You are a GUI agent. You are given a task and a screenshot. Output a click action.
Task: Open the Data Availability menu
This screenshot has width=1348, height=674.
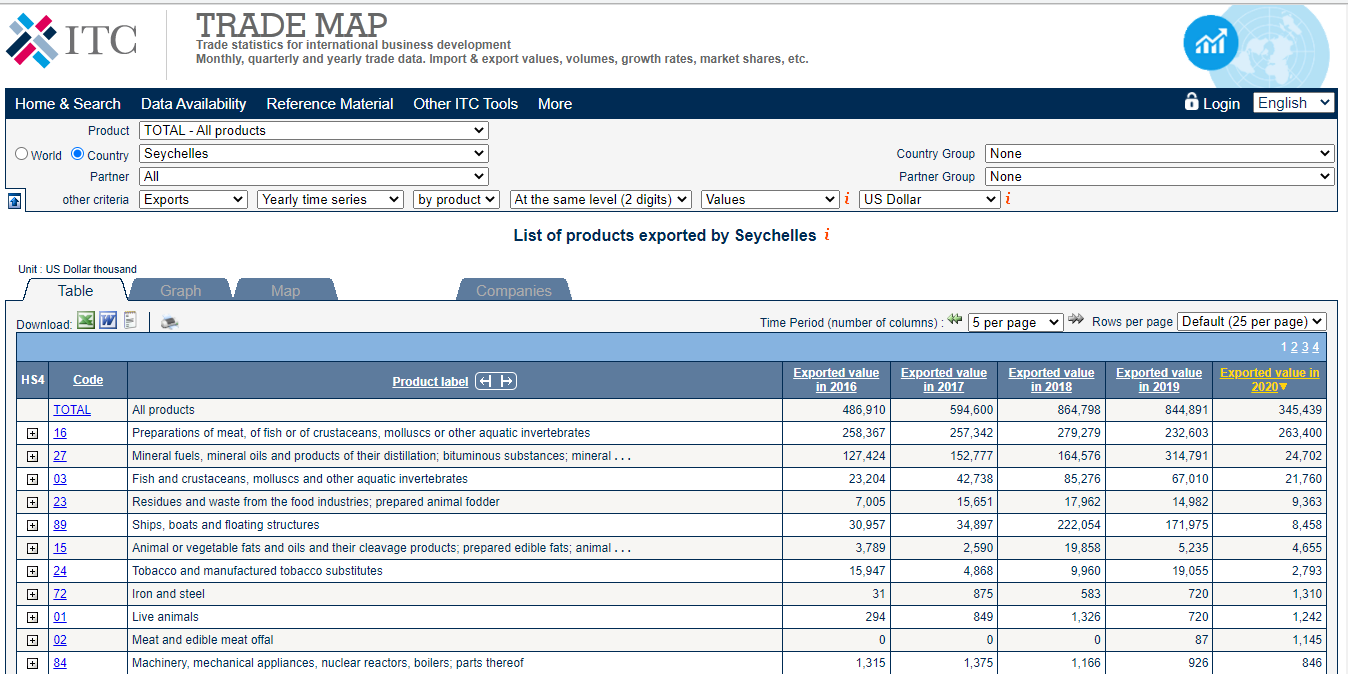click(x=193, y=104)
